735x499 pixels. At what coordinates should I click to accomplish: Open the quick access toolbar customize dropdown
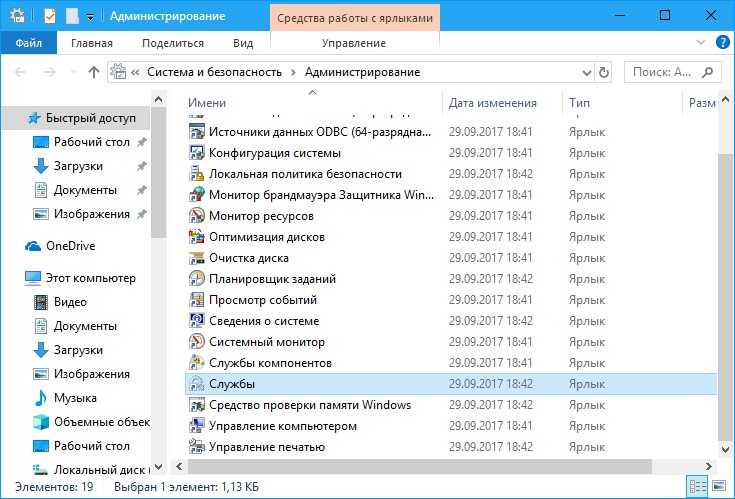(90, 17)
